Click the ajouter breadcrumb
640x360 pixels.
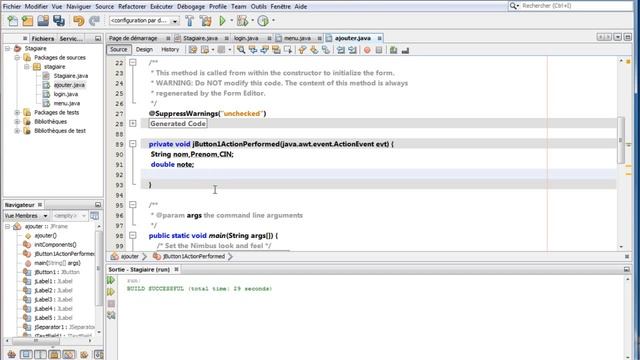click(x=129, y=256)
